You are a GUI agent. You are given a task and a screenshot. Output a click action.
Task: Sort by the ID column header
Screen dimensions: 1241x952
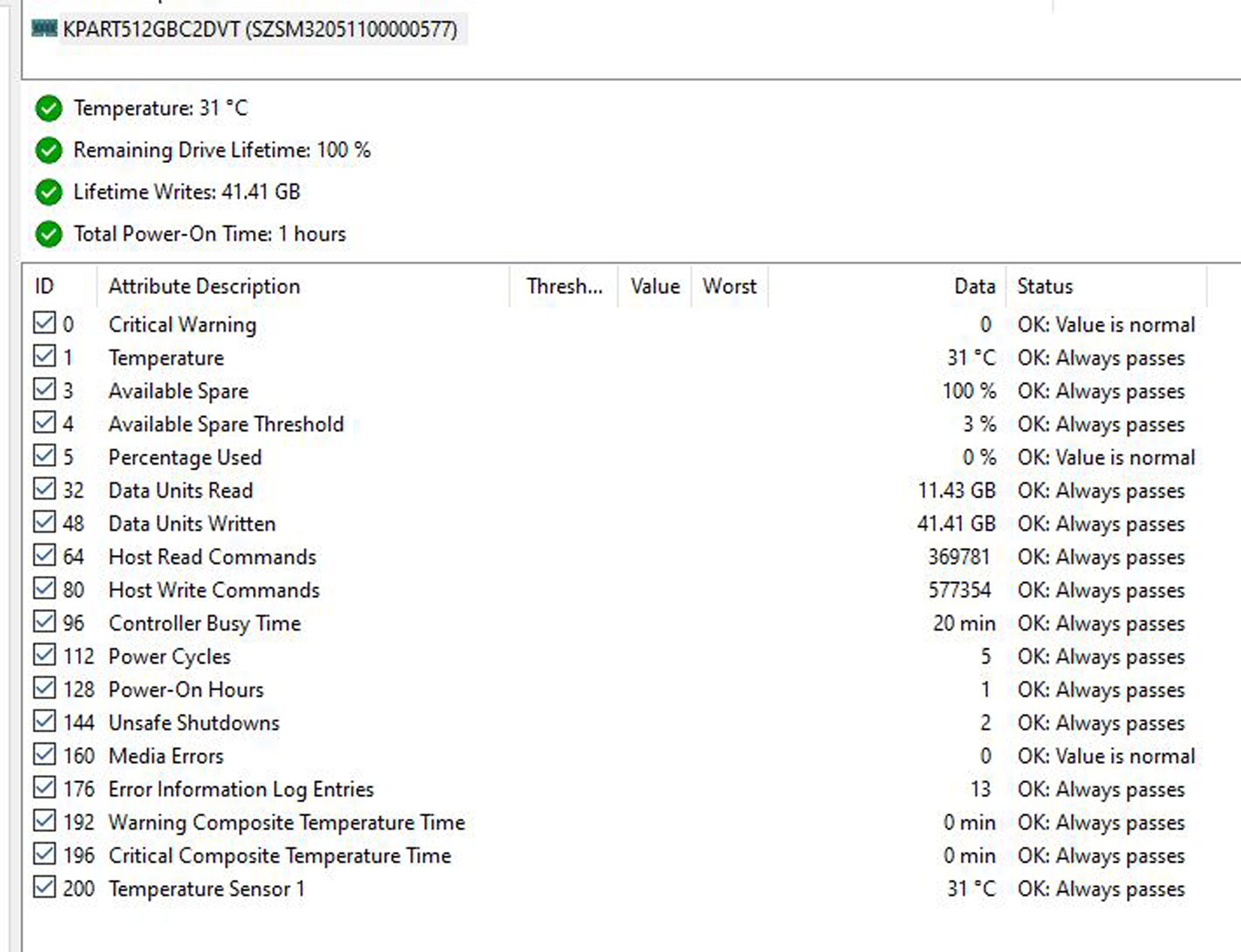pyautogui.click(x=60, y=286)
